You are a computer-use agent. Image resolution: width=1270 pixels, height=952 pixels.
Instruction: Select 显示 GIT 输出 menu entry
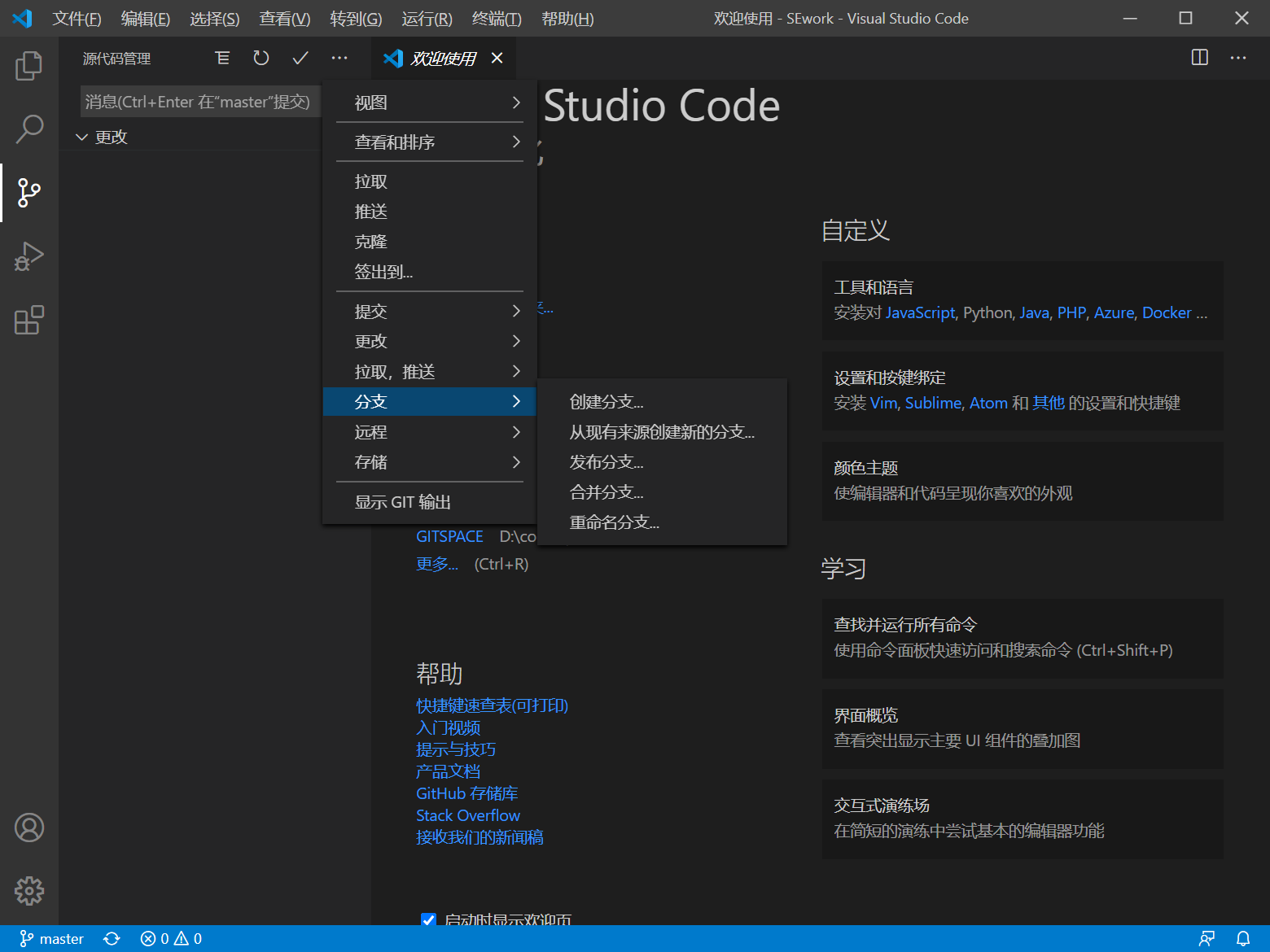[x=430, y=502]
